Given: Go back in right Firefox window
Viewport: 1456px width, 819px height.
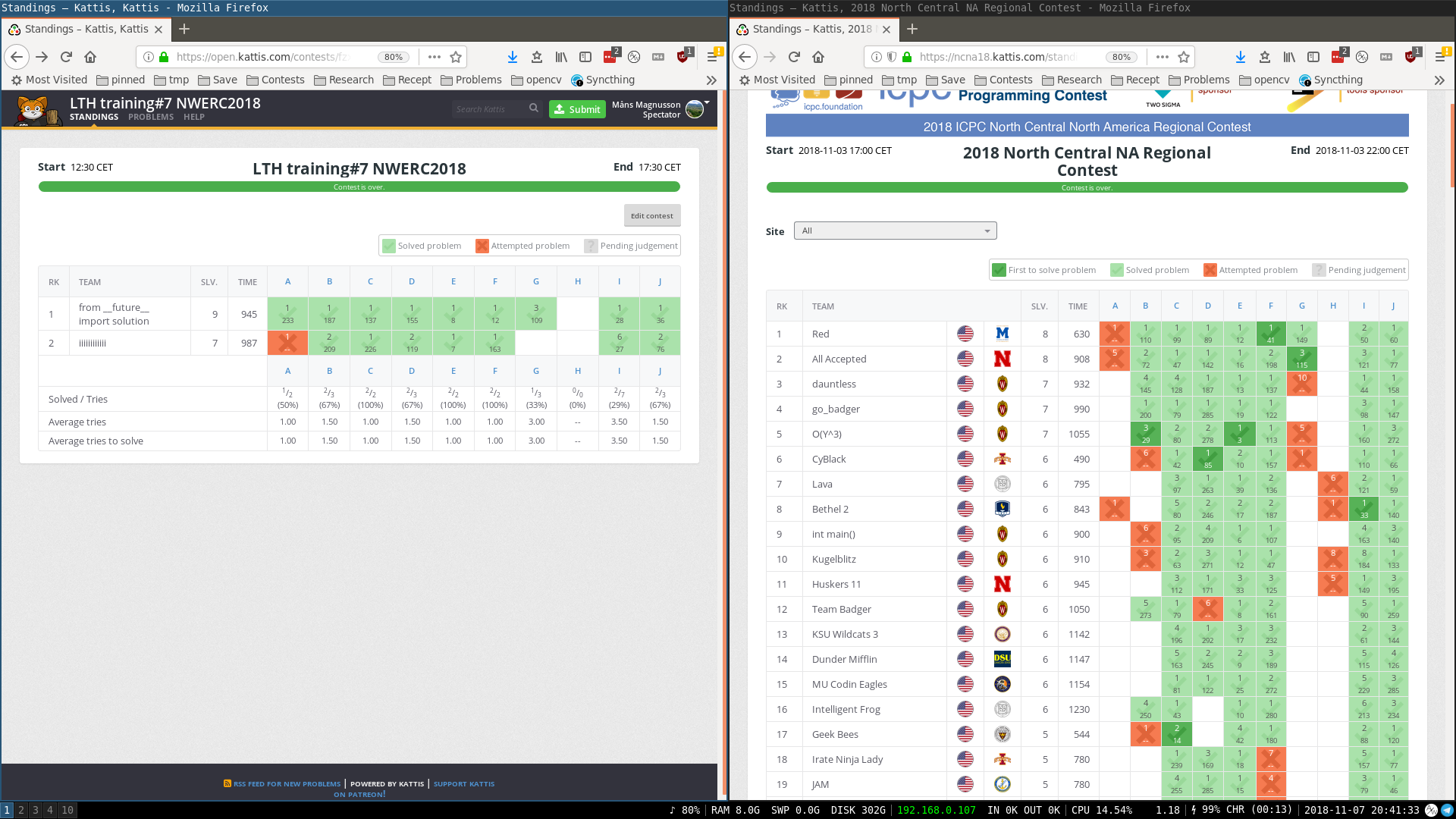Looking at the screenshot, I should coord(745,57).
